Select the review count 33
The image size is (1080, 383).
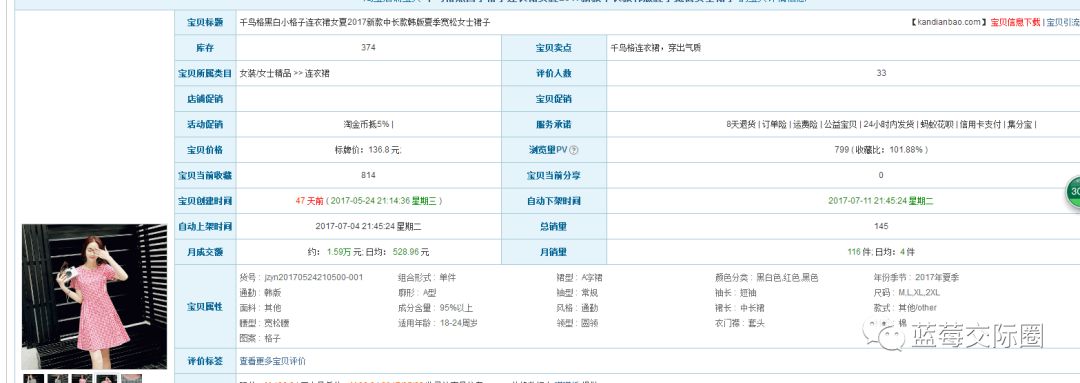pos(881,74)
